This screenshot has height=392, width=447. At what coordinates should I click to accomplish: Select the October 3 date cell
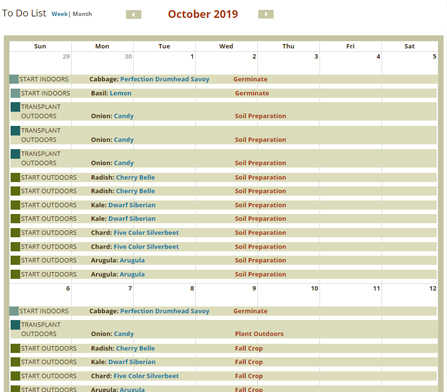(288, 63)
